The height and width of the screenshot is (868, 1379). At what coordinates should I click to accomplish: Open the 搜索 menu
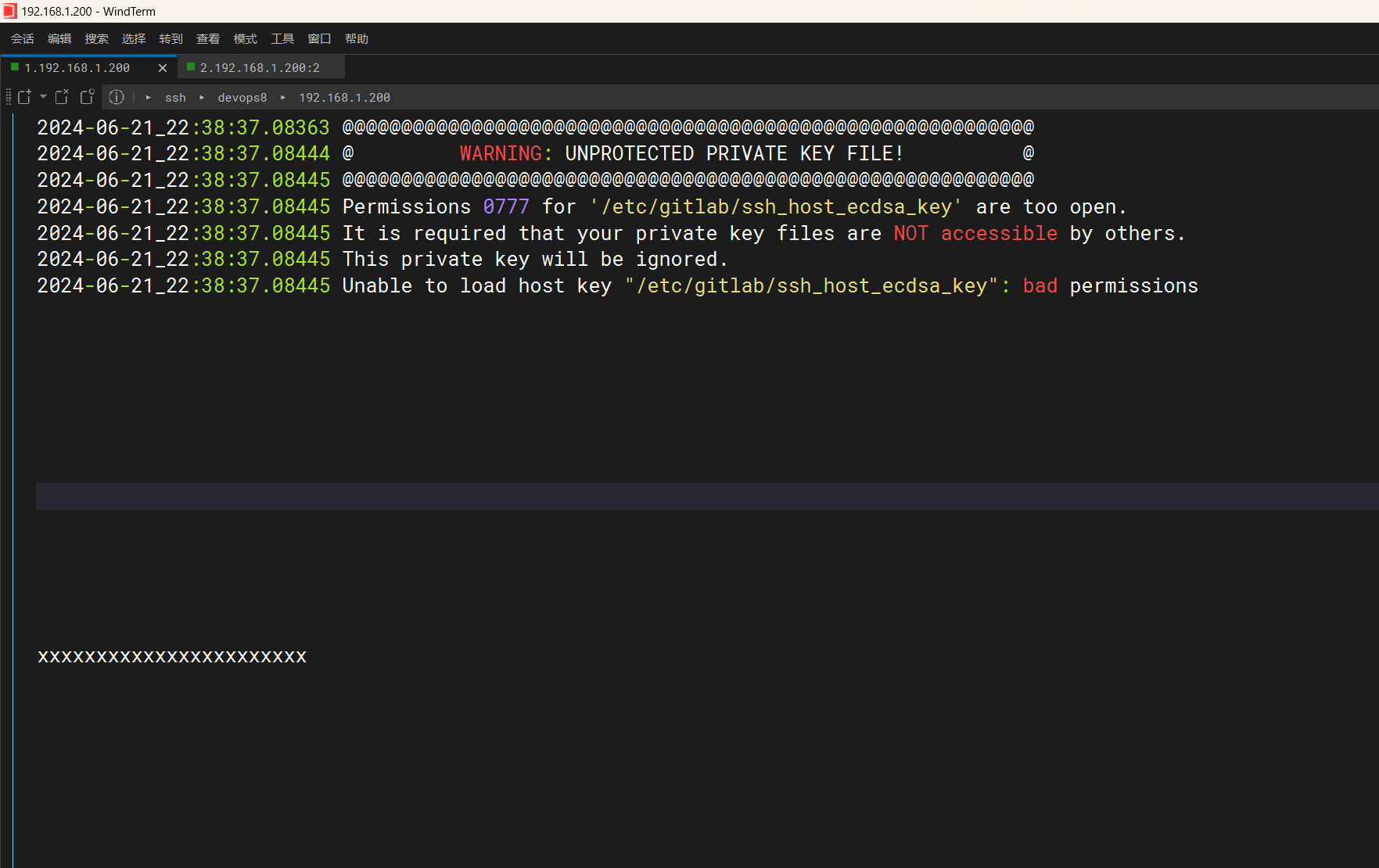coord(97,39)
